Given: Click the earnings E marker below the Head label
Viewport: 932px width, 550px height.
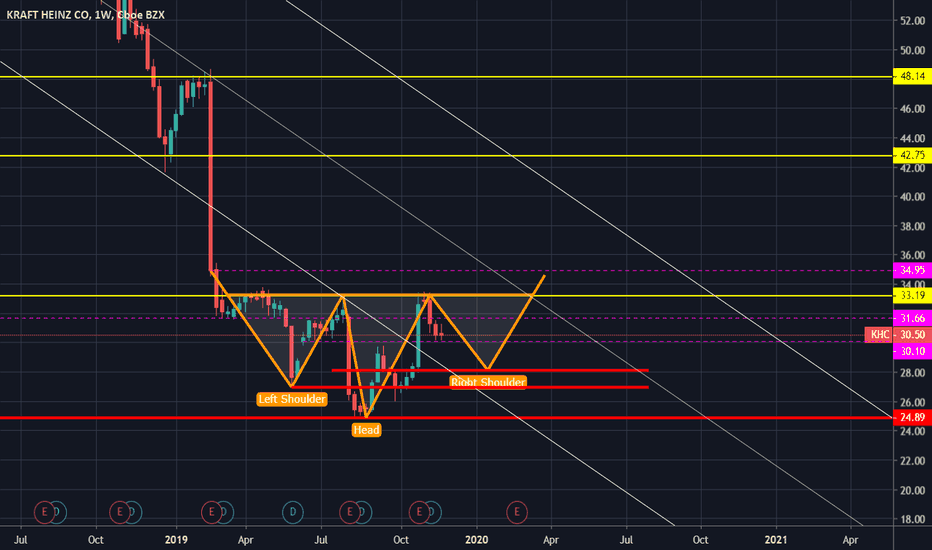Looking at the screenshot, I should [x=350, y=512].
